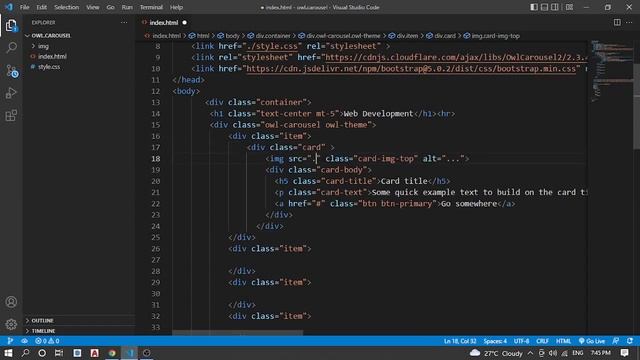Click the horizontal editor scrollbar
This screenshot has height=360, width=640.
tap(238, 333)
